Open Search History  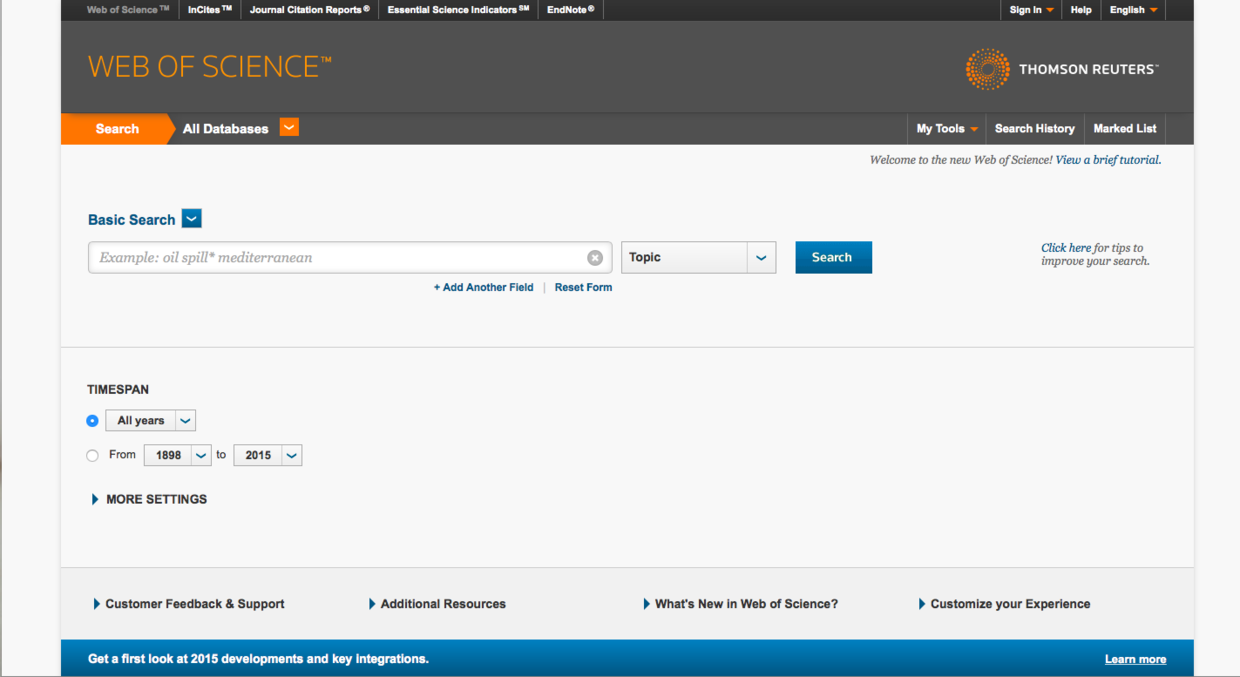pos(1035,129)
